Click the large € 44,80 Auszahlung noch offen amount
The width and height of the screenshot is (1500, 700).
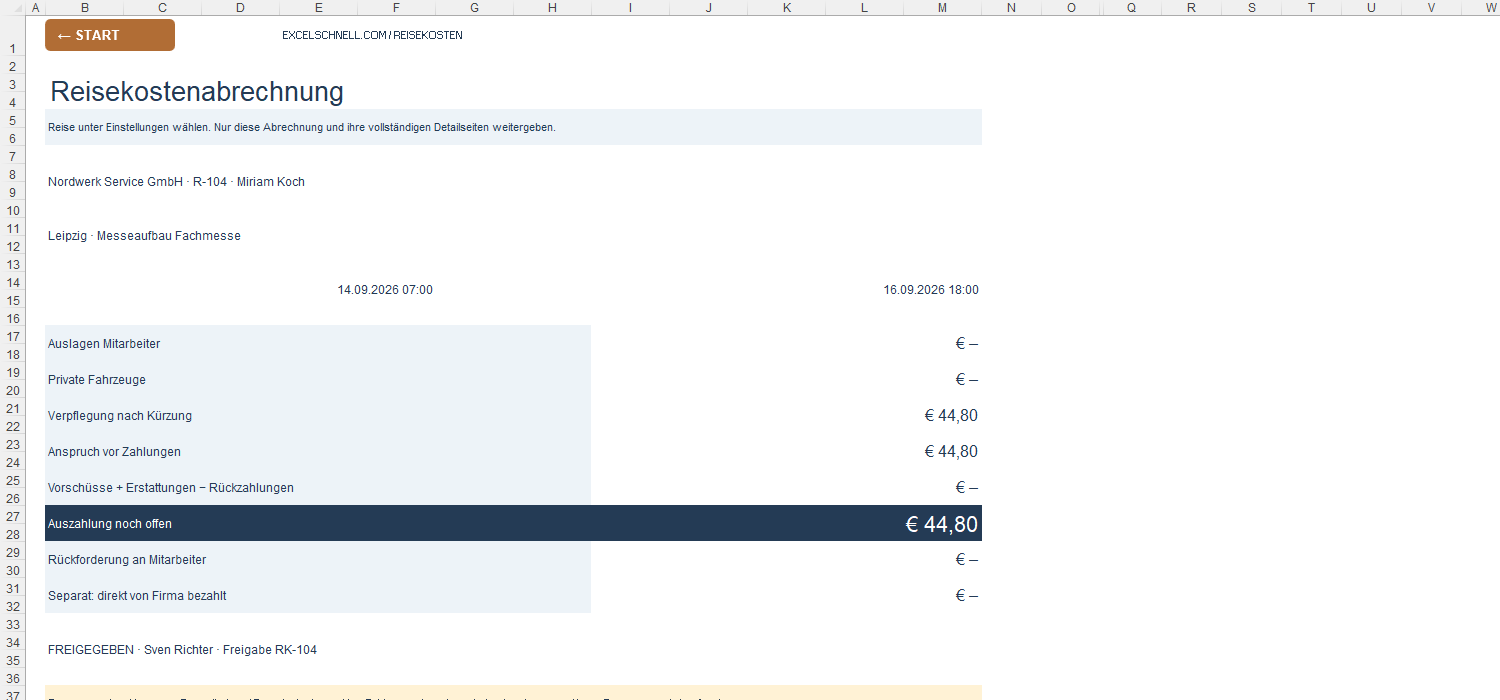tap(941, 524)
